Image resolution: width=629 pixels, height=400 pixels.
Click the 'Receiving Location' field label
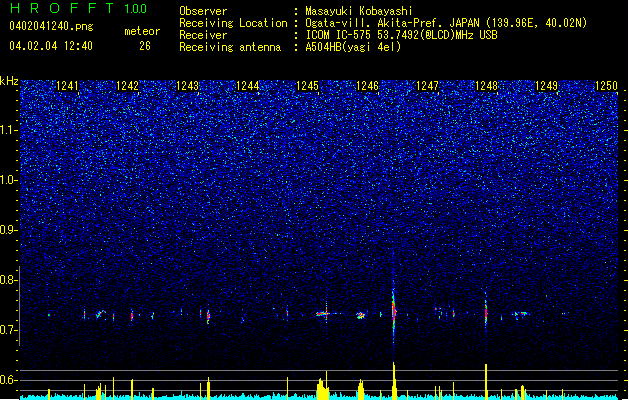[x=233, y=23]
